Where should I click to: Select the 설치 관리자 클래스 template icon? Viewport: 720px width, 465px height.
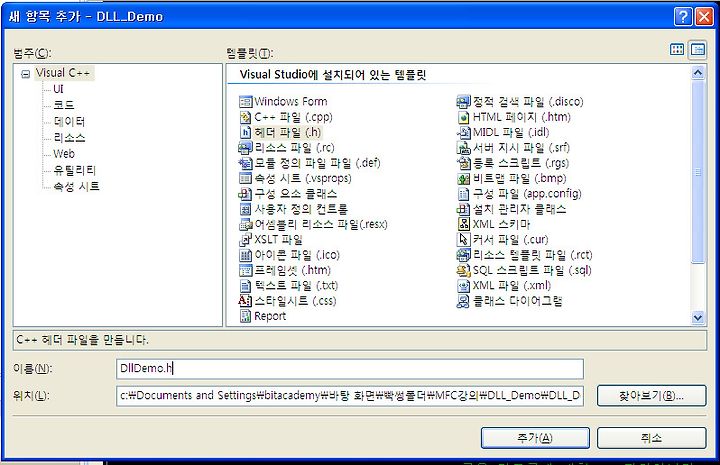(x=464, y=209)
